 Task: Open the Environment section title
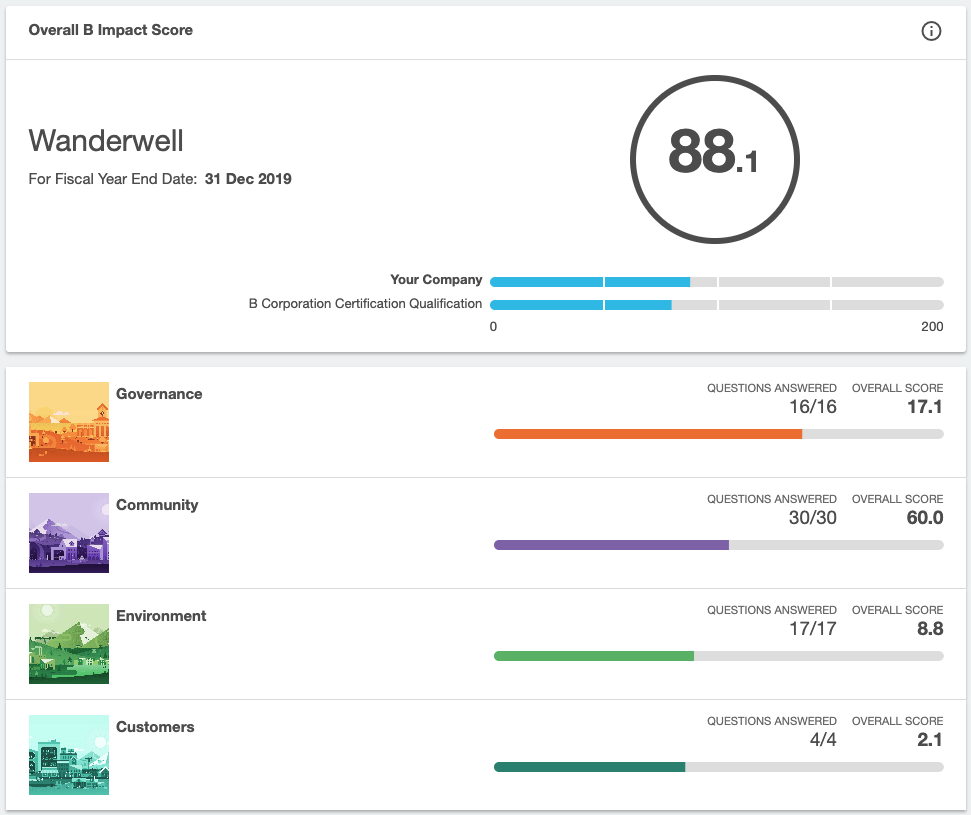tap(161, 616)
